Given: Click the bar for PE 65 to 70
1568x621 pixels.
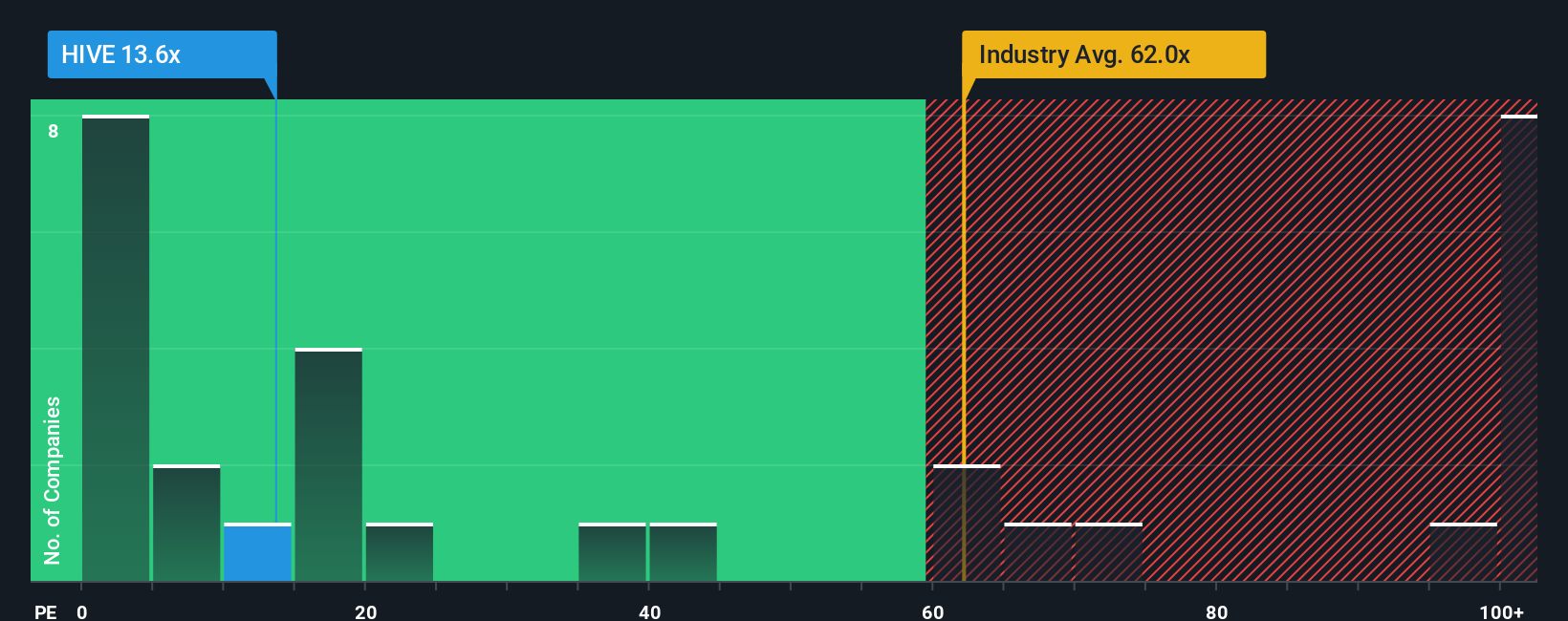Looking at the screenshot, I should click(x=1037, y=552).
